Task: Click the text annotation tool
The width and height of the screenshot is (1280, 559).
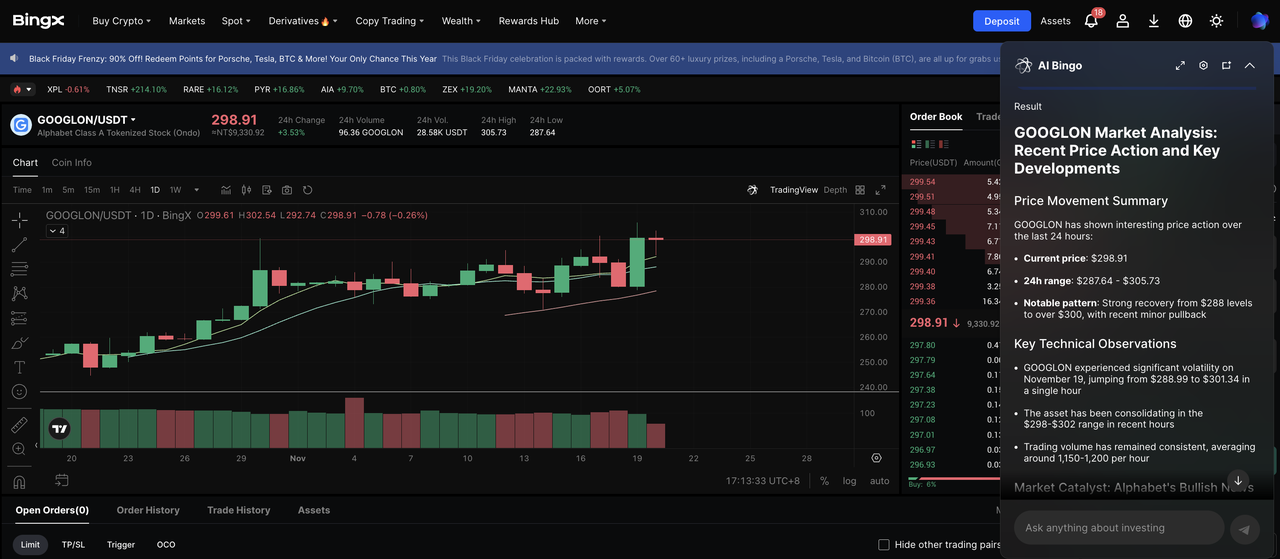Action: point(19,367)
